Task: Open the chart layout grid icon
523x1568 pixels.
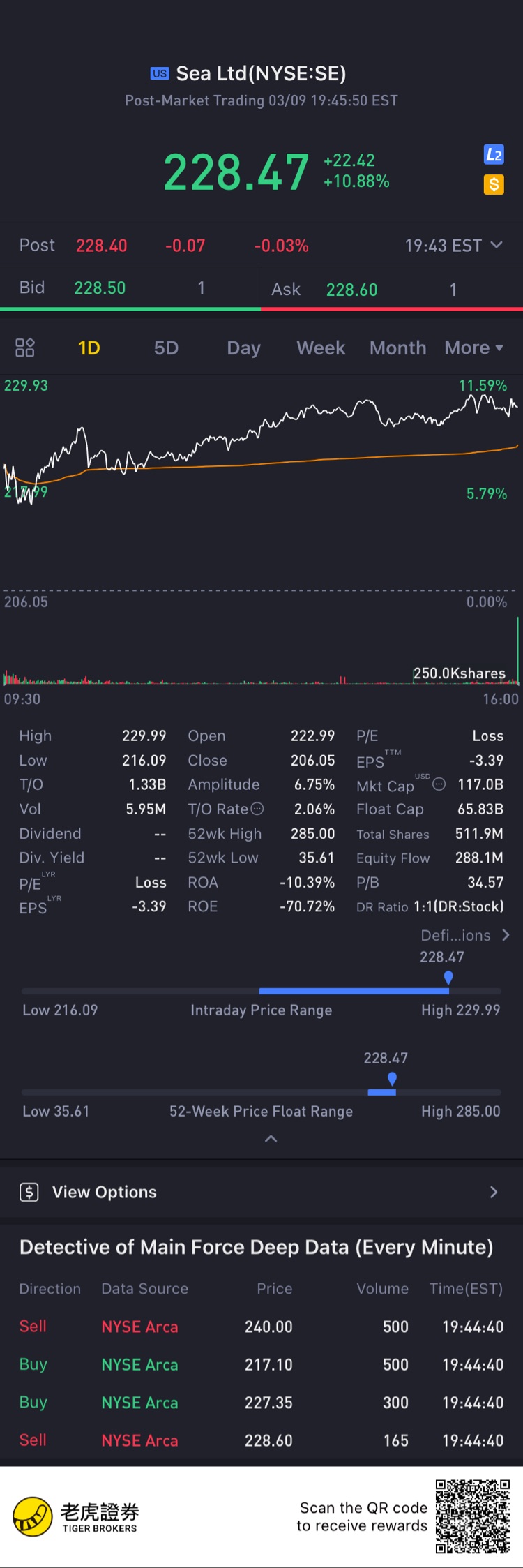Action: point(25,348)
